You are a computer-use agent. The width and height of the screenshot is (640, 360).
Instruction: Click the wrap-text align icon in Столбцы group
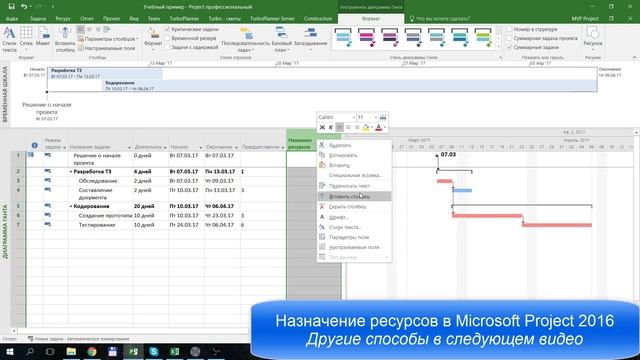point(107,29)
